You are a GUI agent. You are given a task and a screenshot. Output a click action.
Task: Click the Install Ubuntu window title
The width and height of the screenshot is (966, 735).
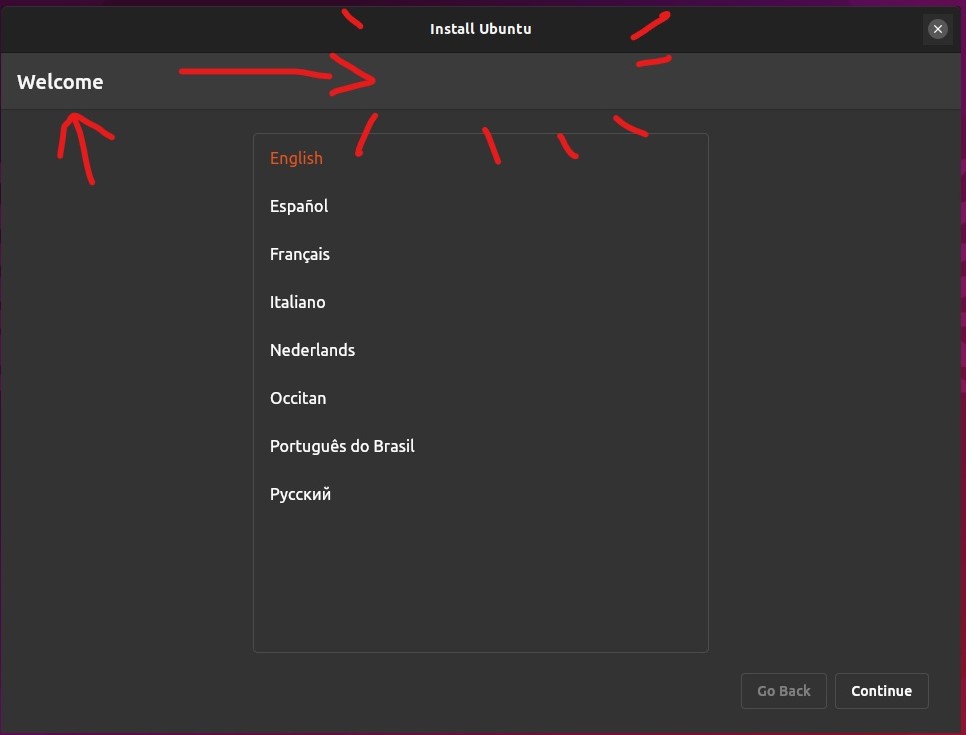coord(481,29)
